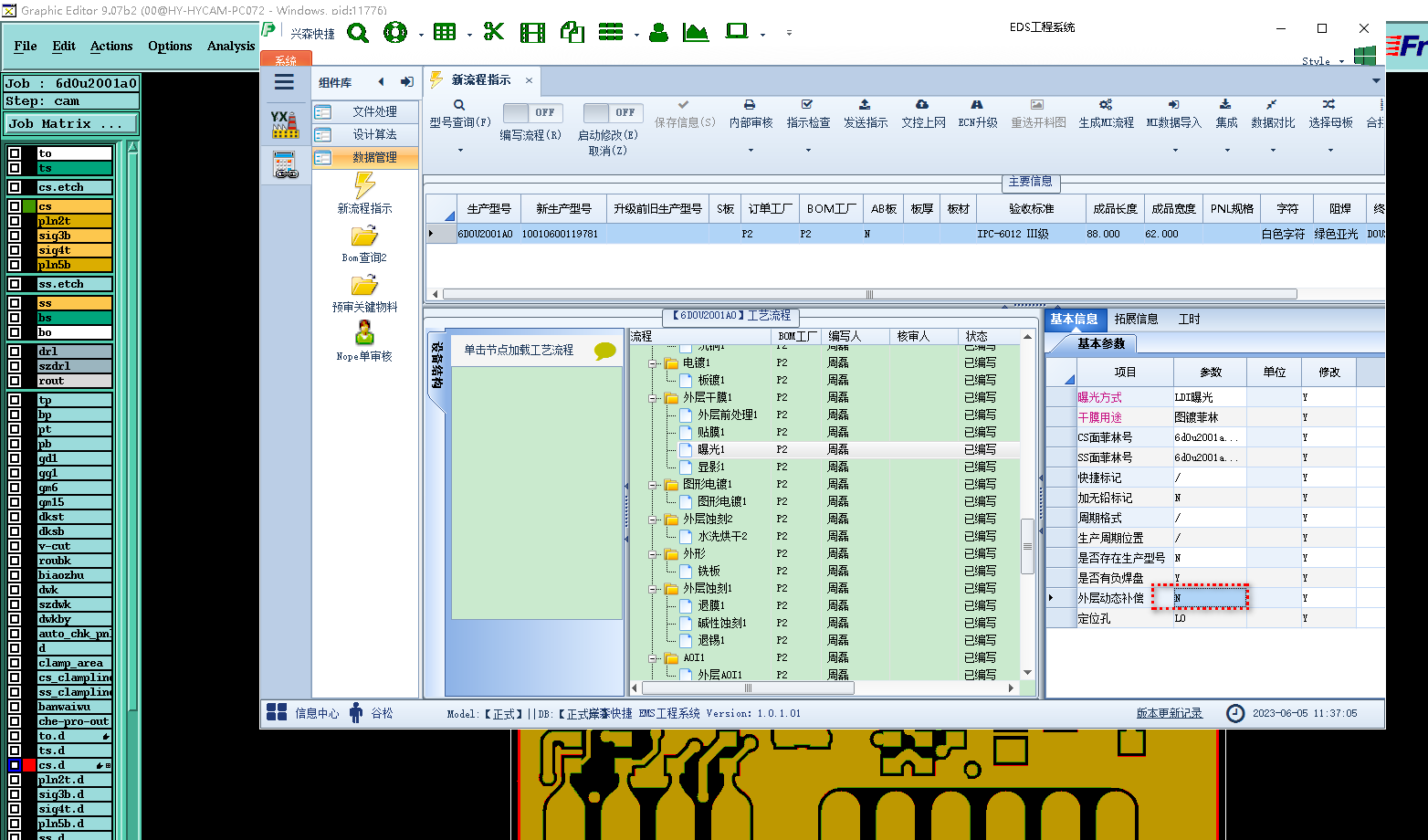1428x840 pixels.
Task: Open dropdown arrow under 内部审核
Action: pos(751,150)
